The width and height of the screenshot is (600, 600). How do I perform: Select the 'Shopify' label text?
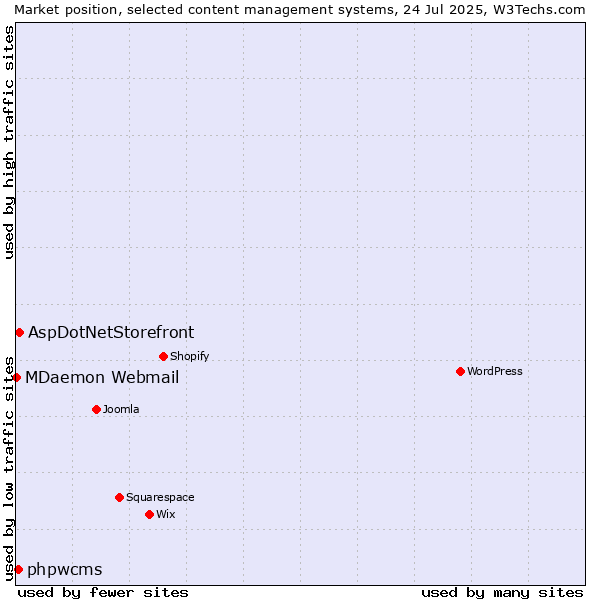coord(189,357)
